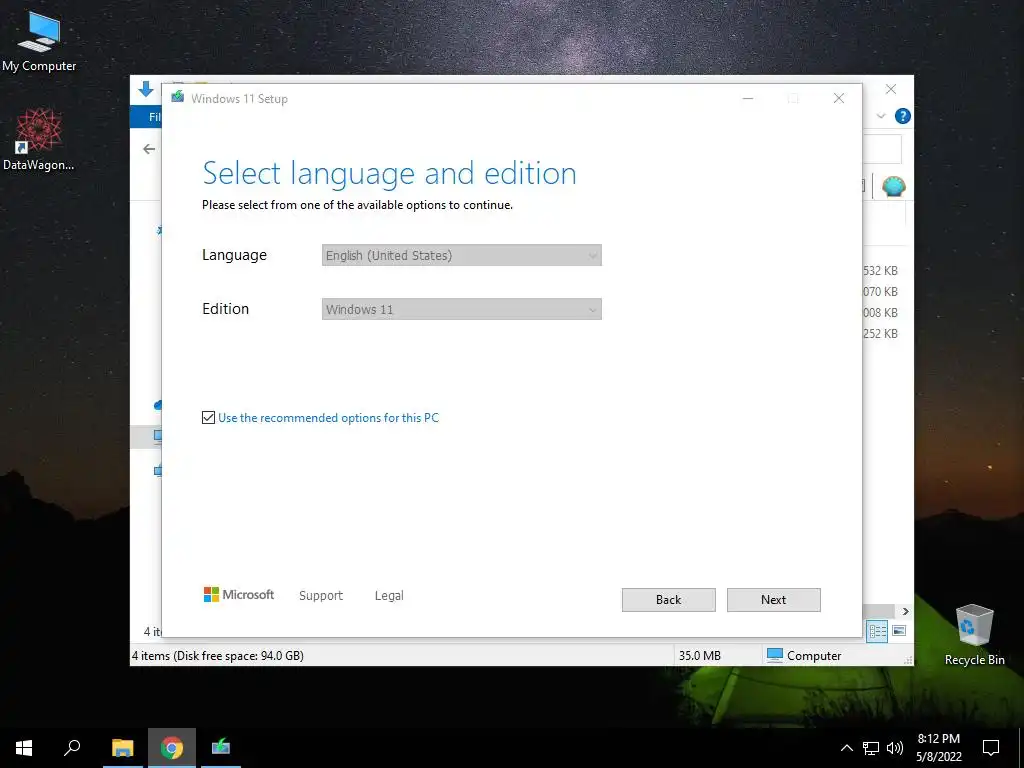
Task: Open the network tray icon
Action: click(871, 748)
